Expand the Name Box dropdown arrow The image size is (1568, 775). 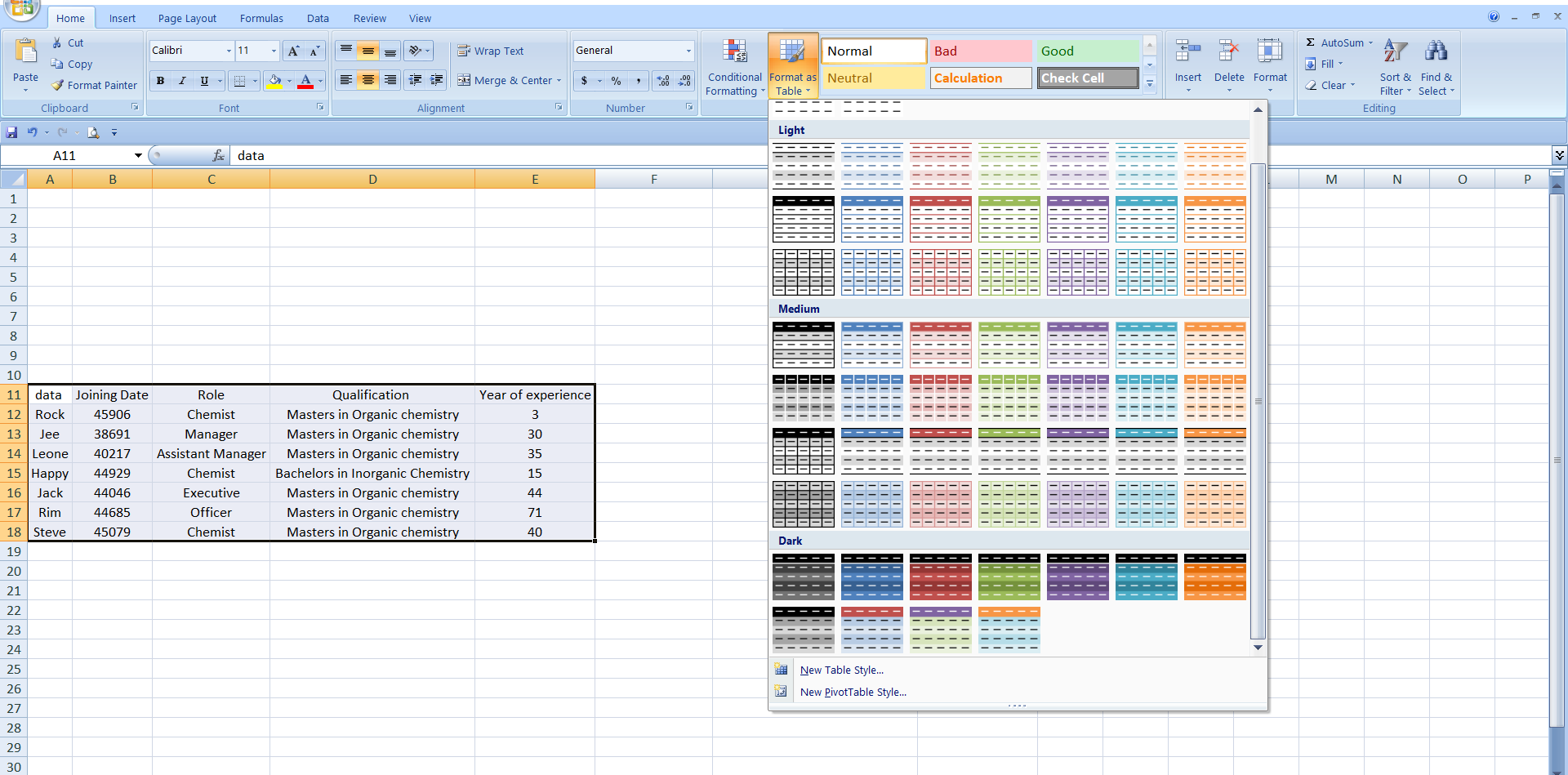138,155
